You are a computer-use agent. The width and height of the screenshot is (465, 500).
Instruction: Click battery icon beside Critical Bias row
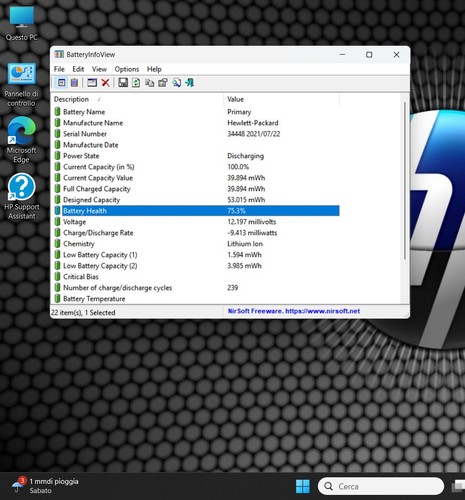point(58,277)
